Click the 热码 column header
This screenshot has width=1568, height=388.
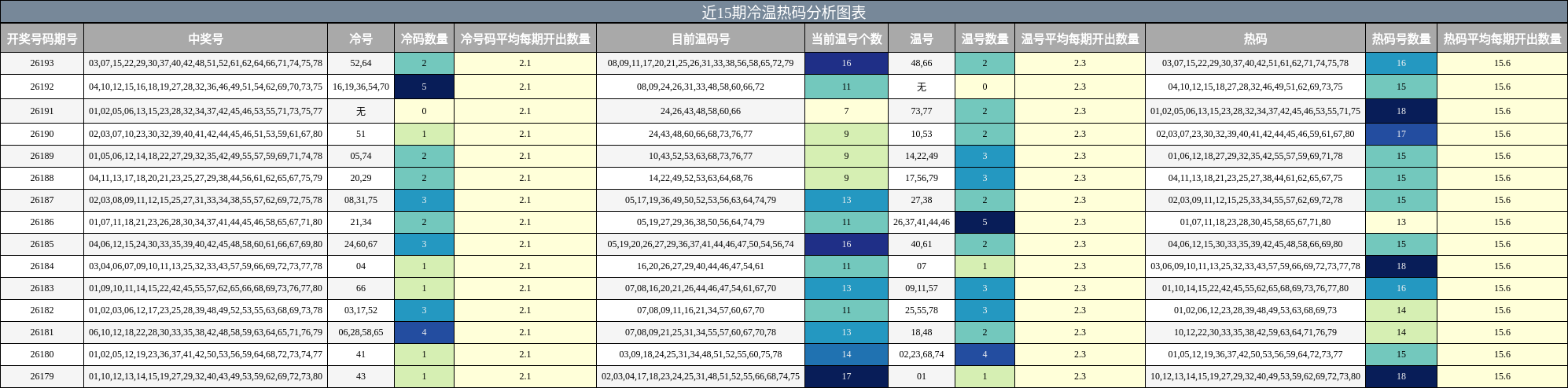[1255, 39]
